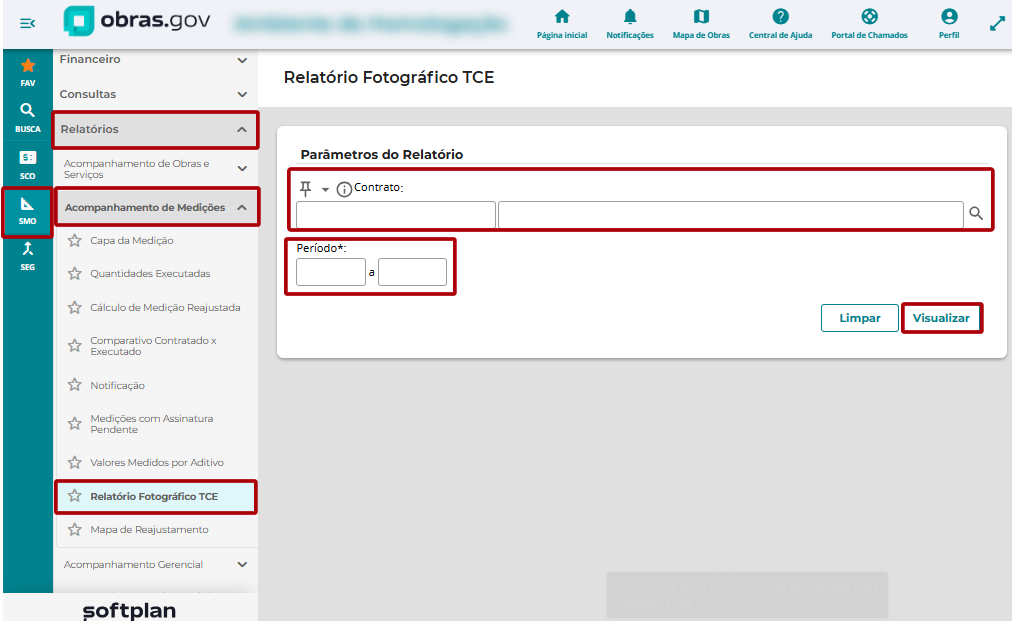1012x621 pixels.
Task: Open Mapa de Reajustamento report
Action: coord(149,530)
